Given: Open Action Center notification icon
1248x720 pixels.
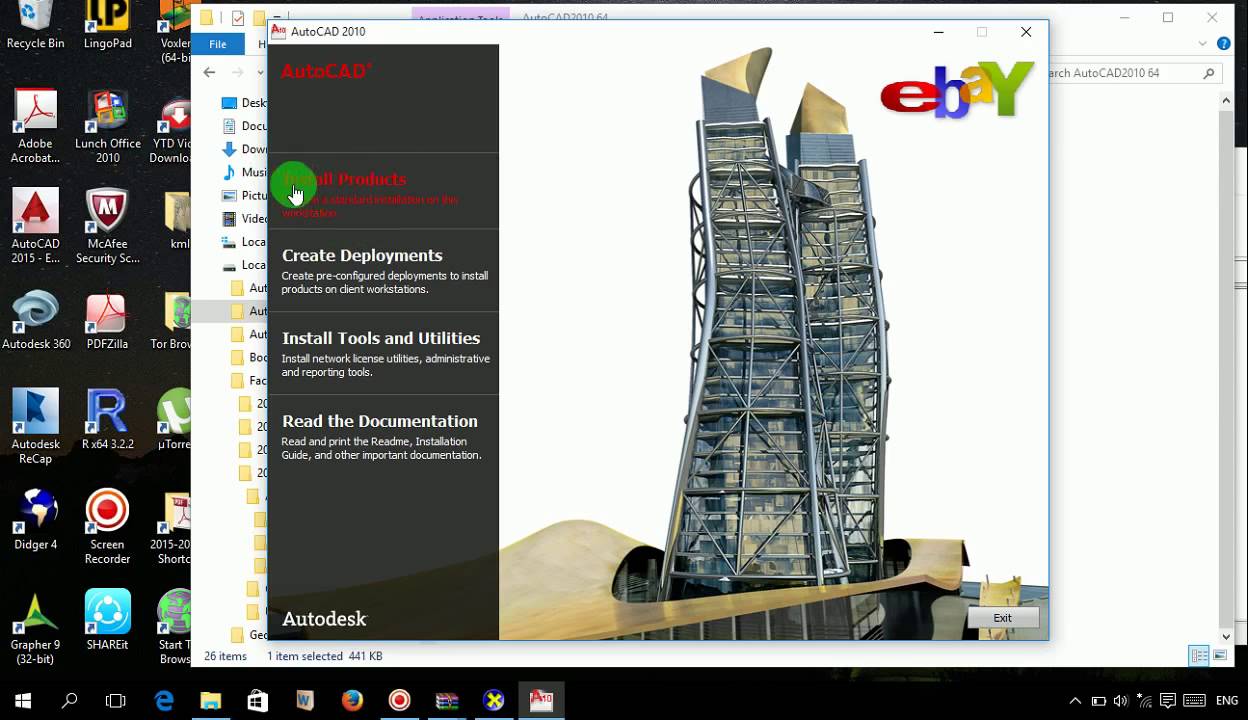Looking at the screenshot, I should pyautogui.click(x=1167, y=701).
